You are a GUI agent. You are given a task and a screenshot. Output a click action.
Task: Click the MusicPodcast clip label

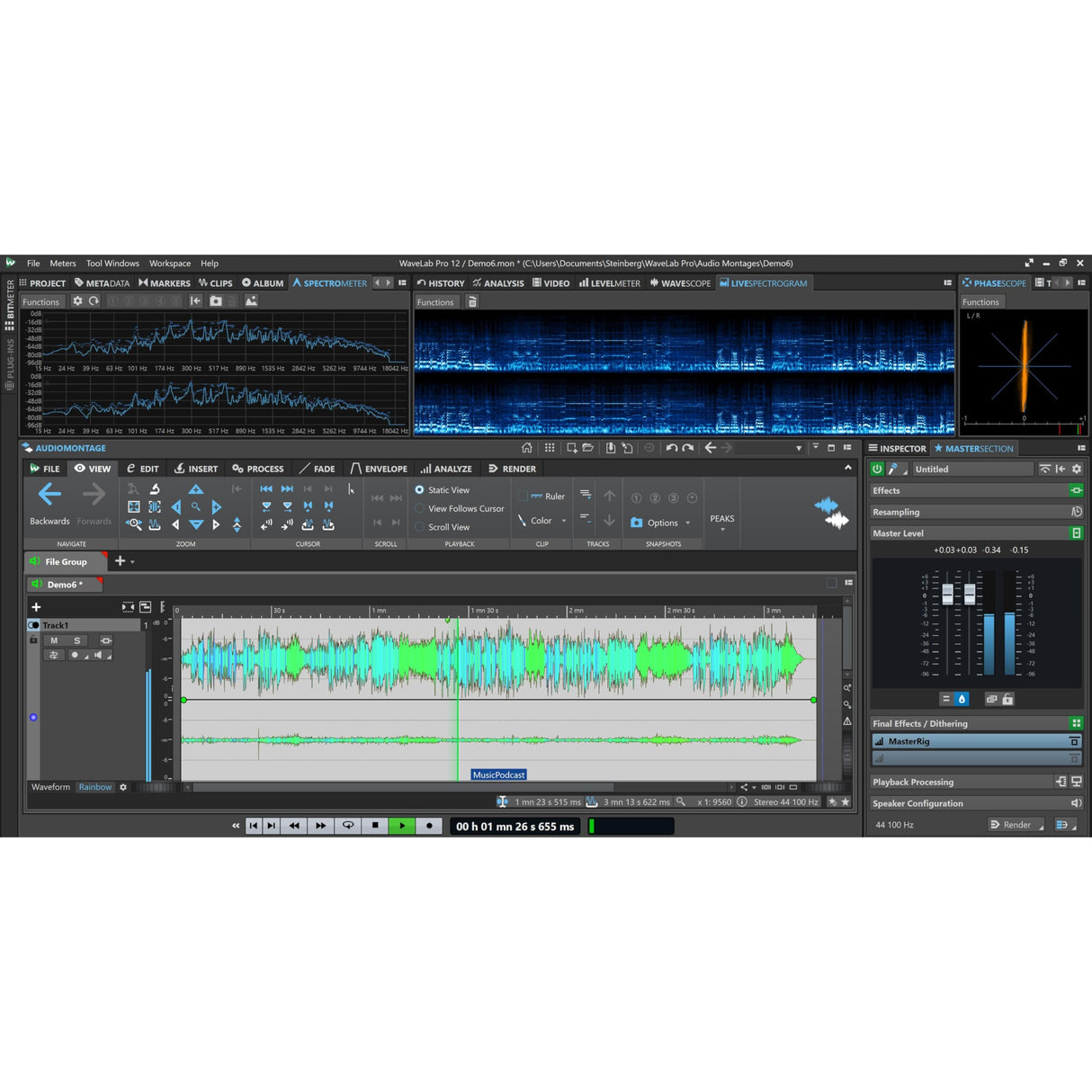pyautogui.click(x=499, y=774)
